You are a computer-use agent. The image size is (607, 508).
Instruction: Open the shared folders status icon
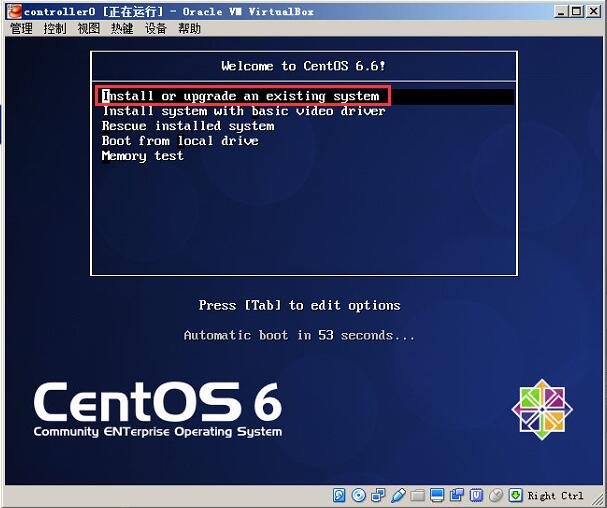click(417, 495)
